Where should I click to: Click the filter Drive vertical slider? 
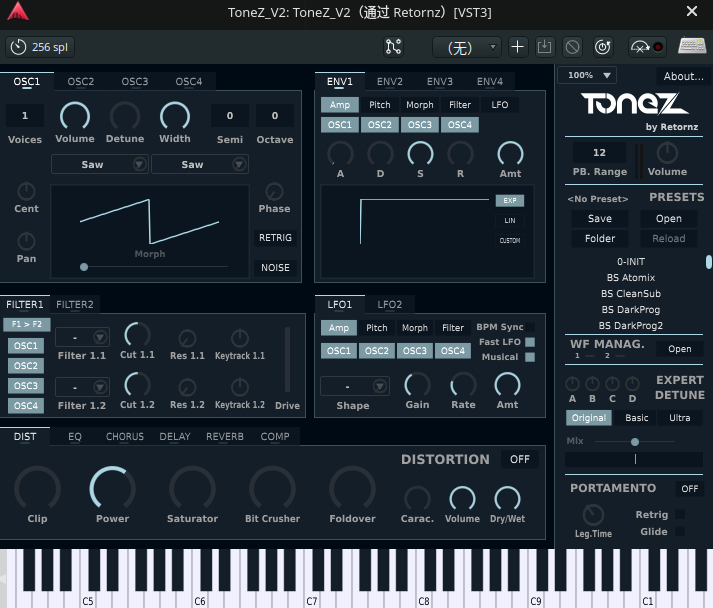(287, 359)
